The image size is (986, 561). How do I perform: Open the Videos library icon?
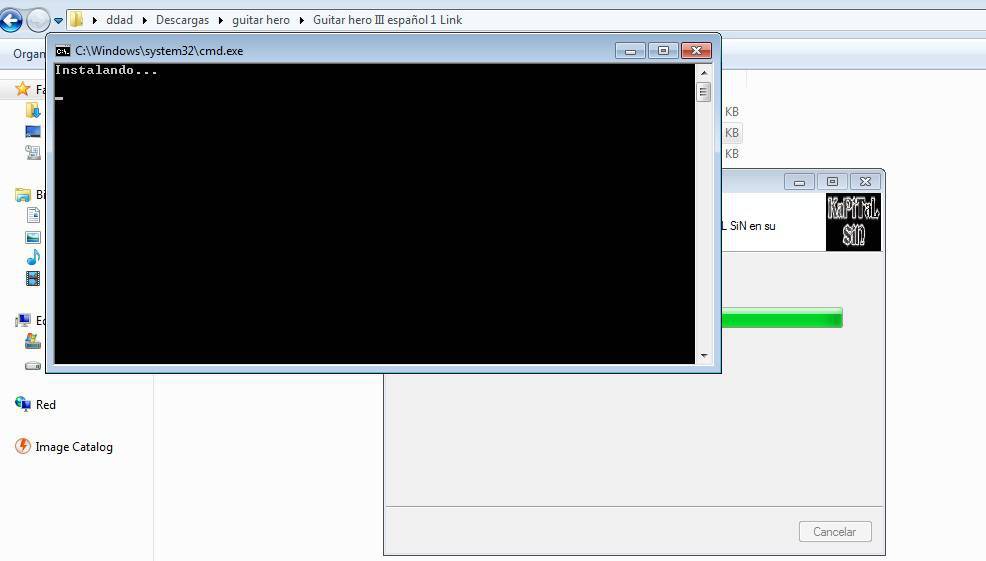click(33, 278)
